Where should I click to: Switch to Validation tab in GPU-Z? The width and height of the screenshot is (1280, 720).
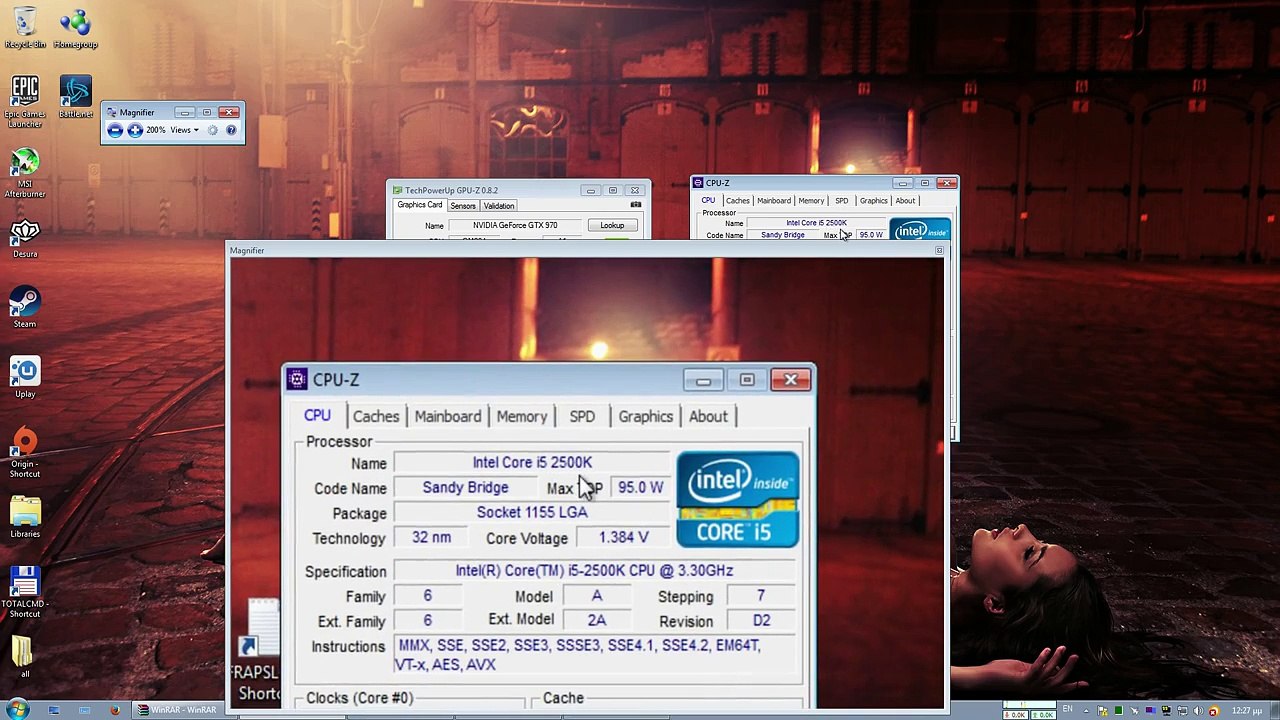tap(499, 206)
